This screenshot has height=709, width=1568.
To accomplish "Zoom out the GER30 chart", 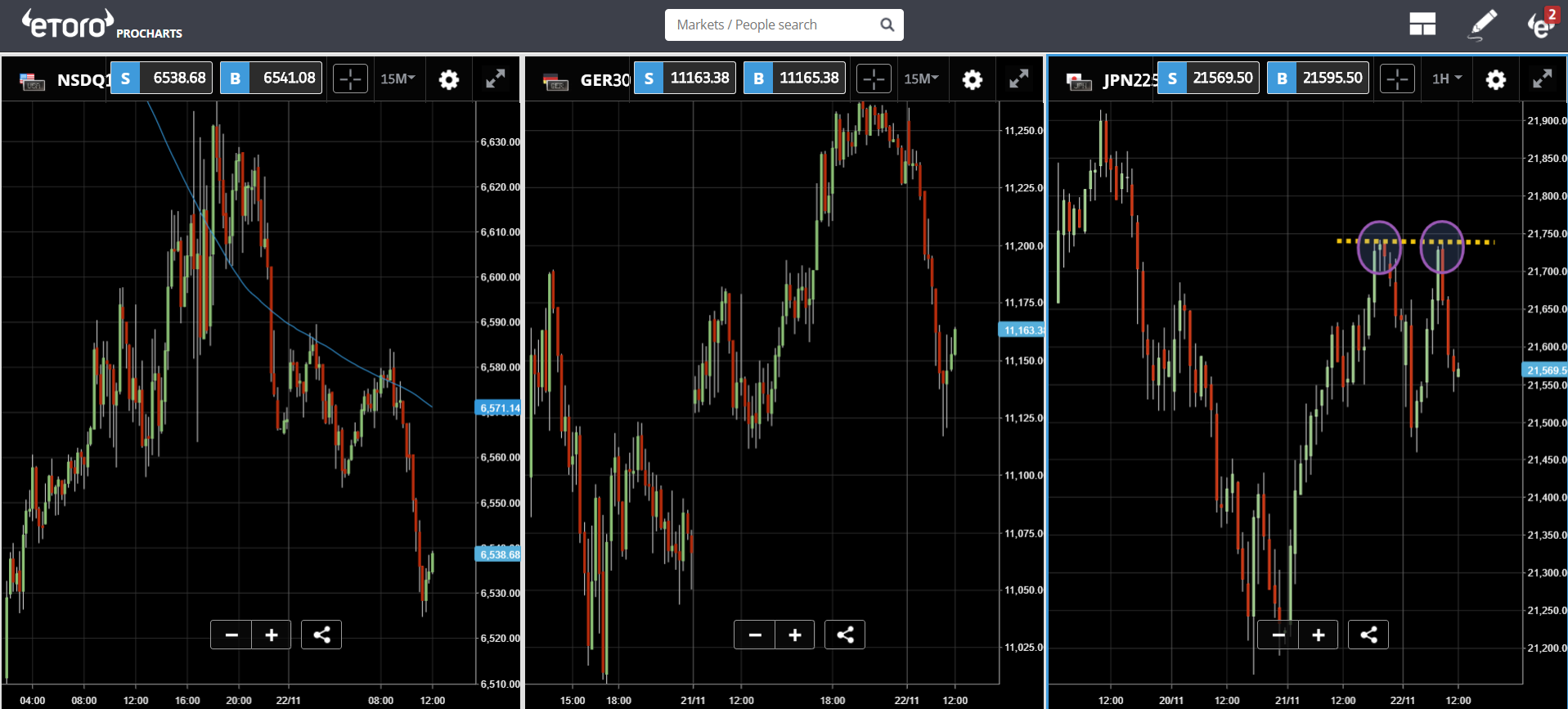I will pos(755,635).
